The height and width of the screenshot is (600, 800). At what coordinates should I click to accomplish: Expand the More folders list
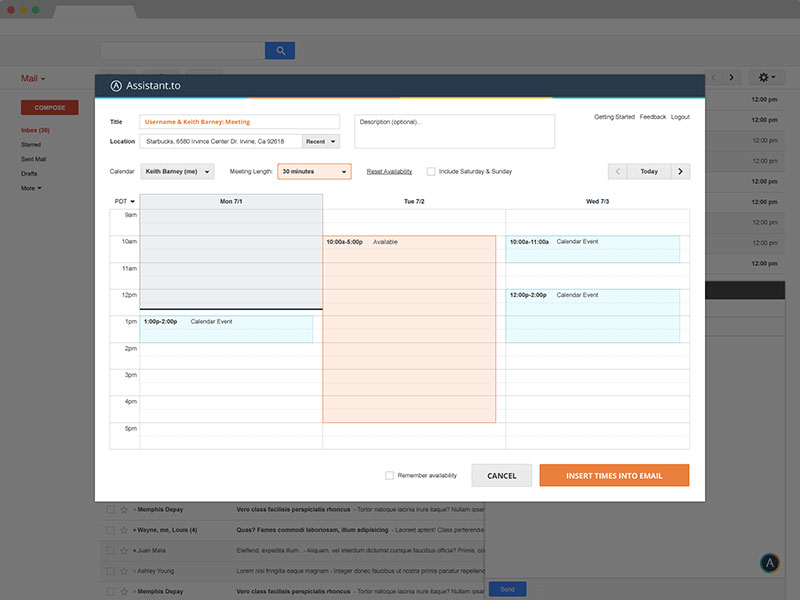pos(31,188)
